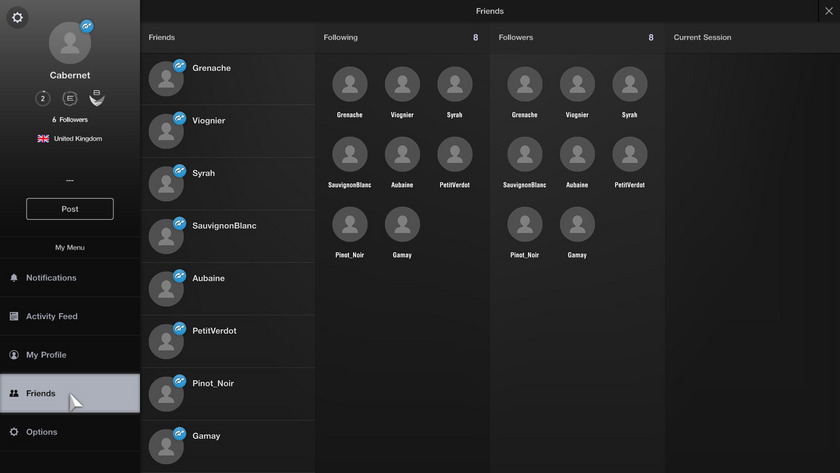The width and height of the screenshot is (840, 473).
Task: Click the United Kingdom flag icon
Action: pos(43,139)
